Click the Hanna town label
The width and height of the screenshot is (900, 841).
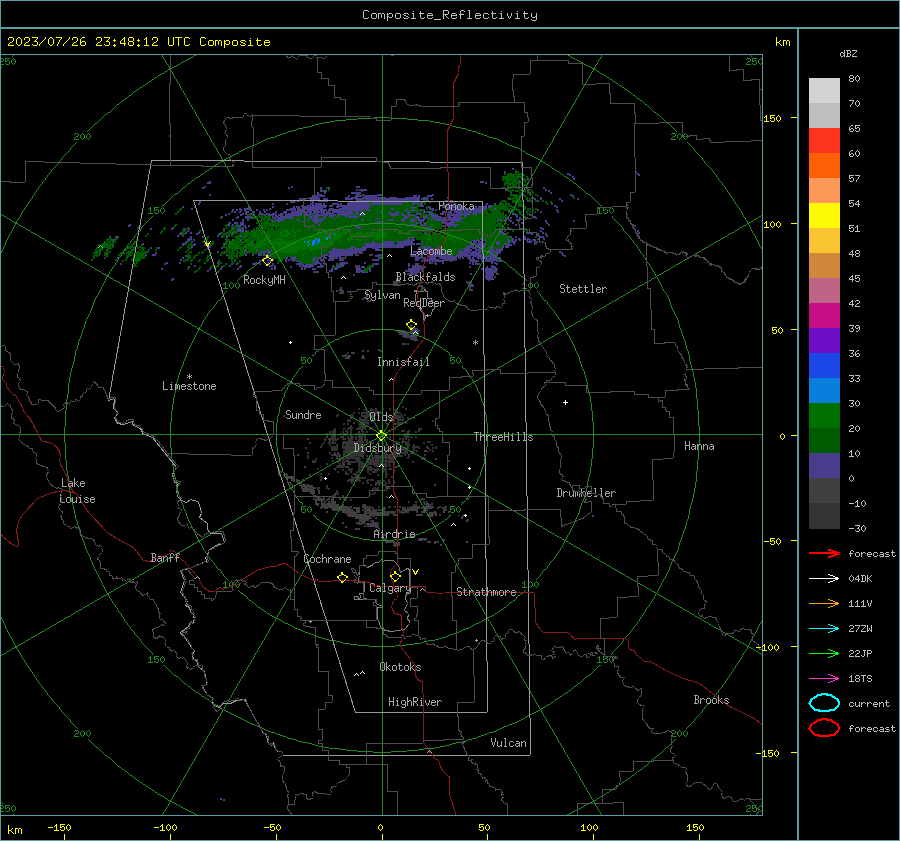coord(699,446)
